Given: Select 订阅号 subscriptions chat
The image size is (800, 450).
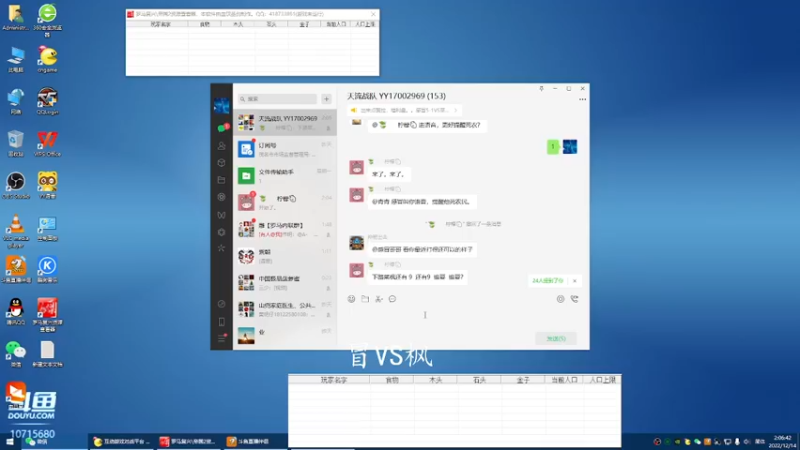Looking at the screenshot, I should coord(285,149).
